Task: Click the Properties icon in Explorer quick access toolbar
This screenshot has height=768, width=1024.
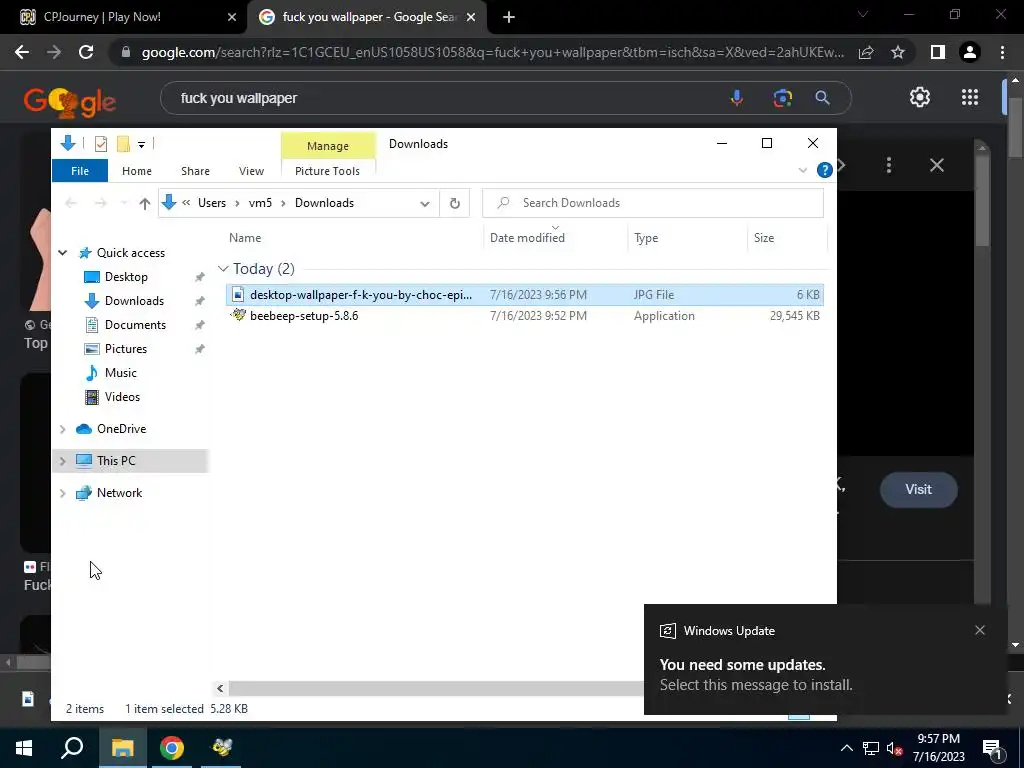Action: coord(101,143)
